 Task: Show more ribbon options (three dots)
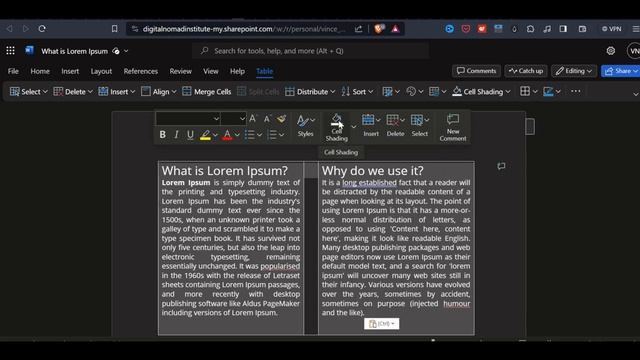click(576, 91)
